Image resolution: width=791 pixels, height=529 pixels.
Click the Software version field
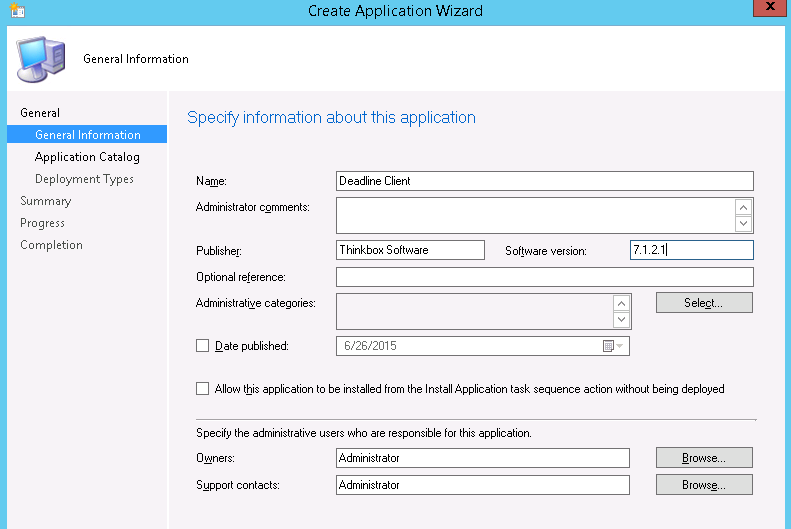pyautogui.click(x=691, y=250)
